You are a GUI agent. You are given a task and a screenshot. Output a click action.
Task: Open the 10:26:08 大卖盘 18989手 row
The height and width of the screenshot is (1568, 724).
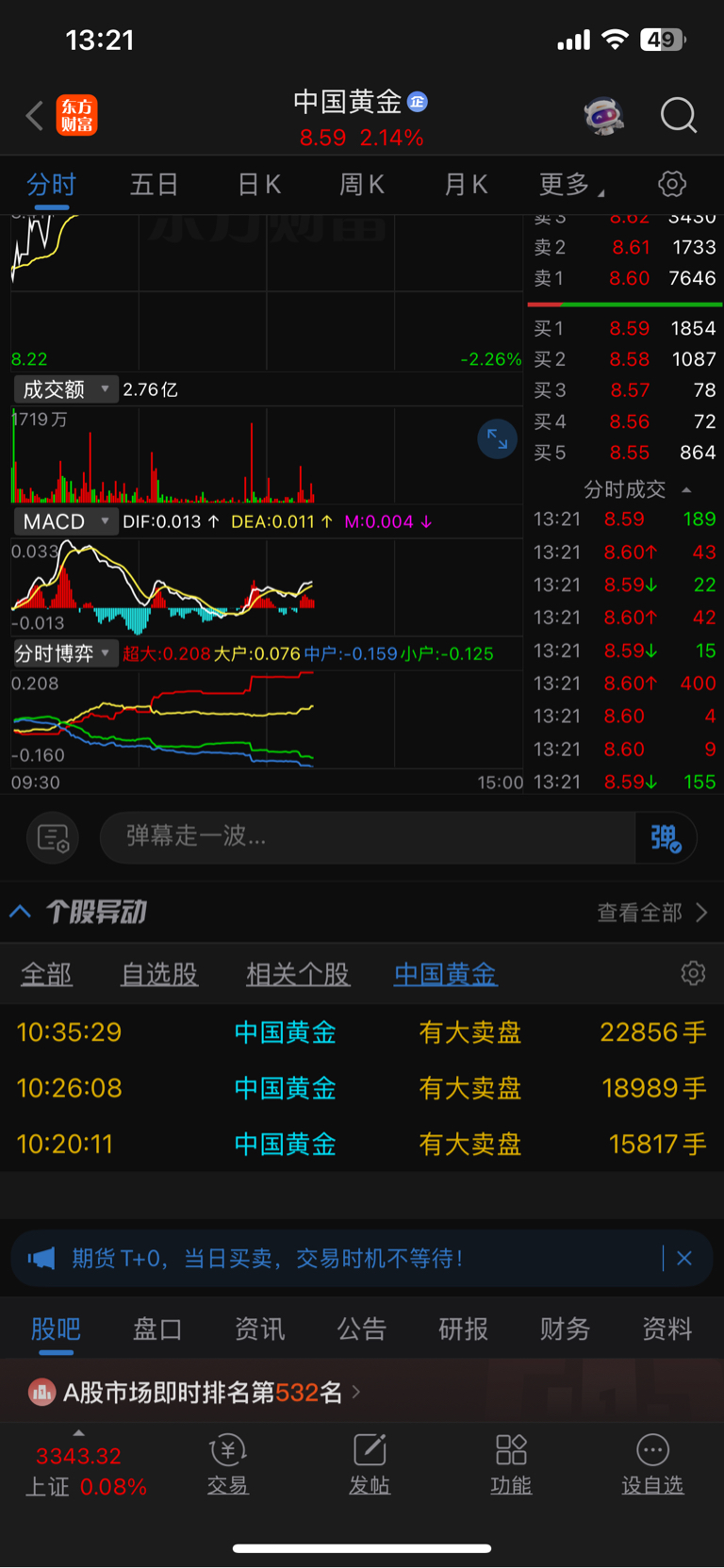[362, 1088]
